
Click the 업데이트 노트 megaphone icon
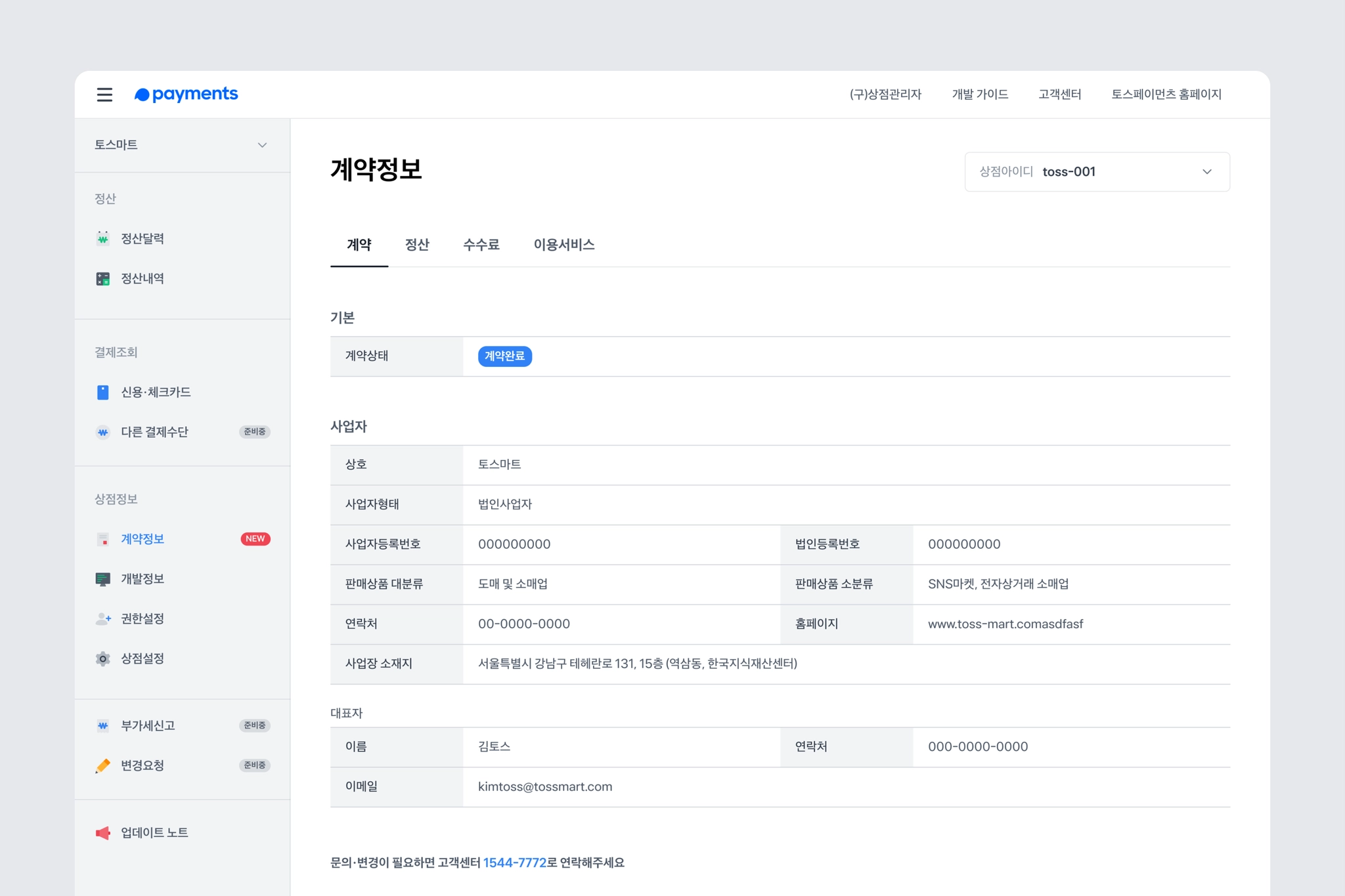(x=103, y=832)
